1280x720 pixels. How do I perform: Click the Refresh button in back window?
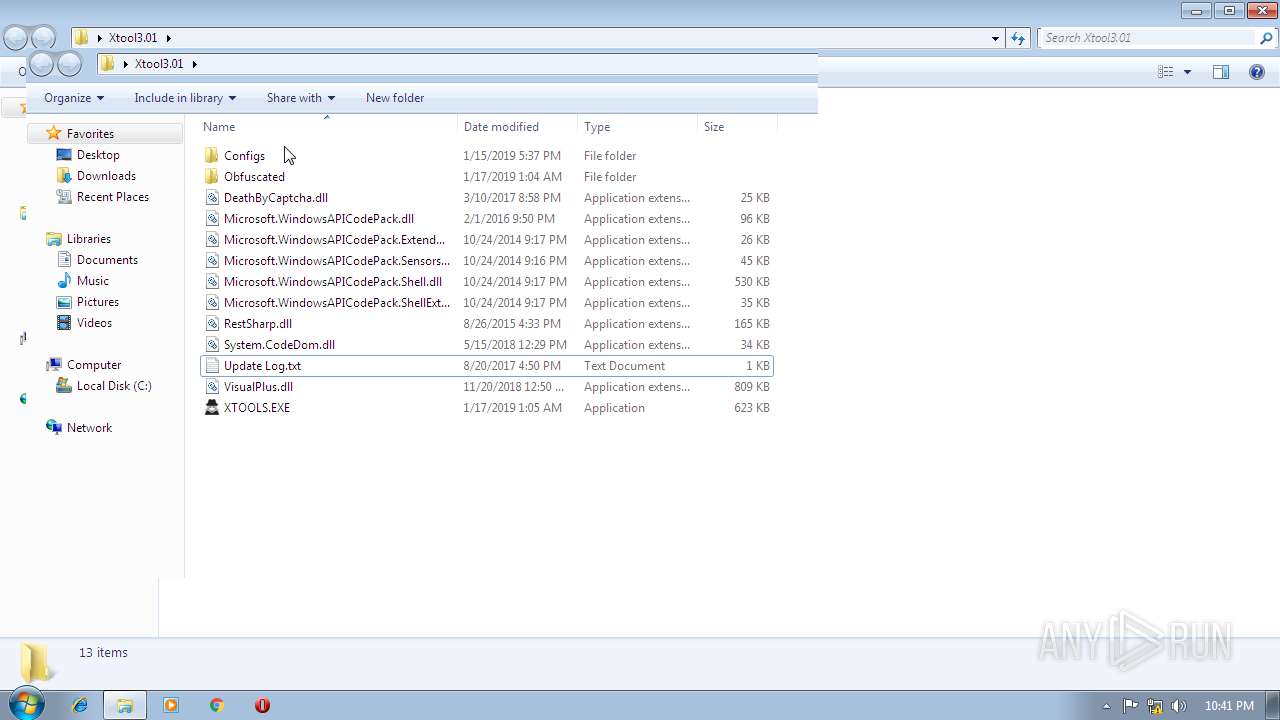(1018, 38)
